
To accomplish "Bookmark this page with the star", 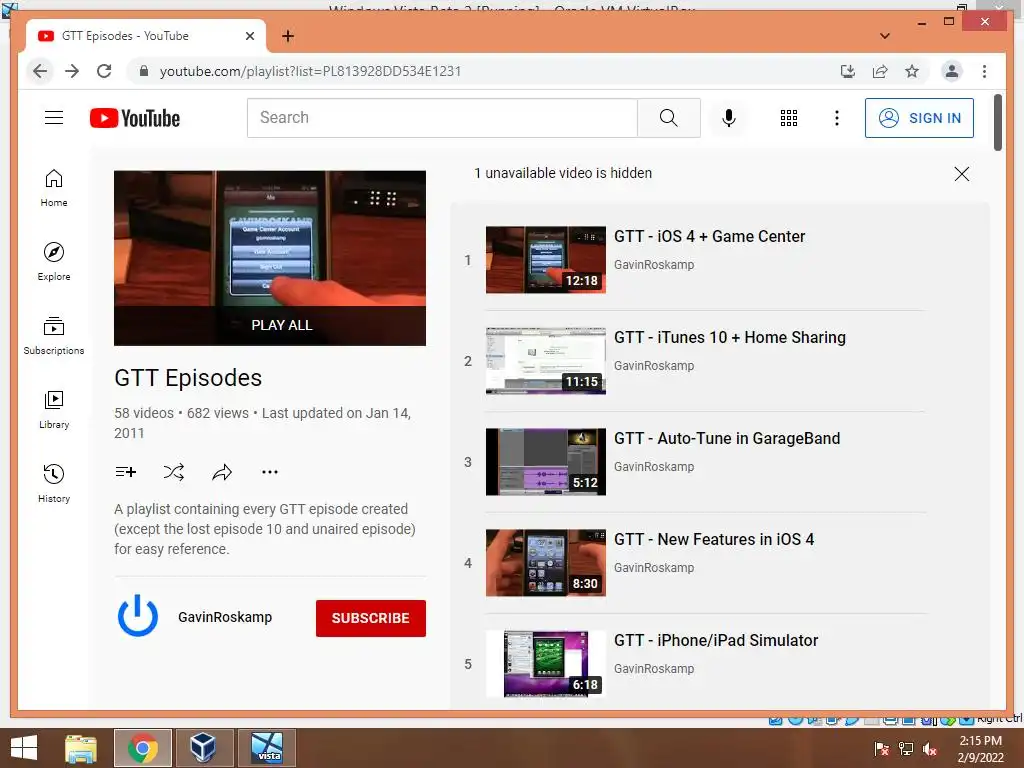I will pyautogui.click(x=912, y=71).
